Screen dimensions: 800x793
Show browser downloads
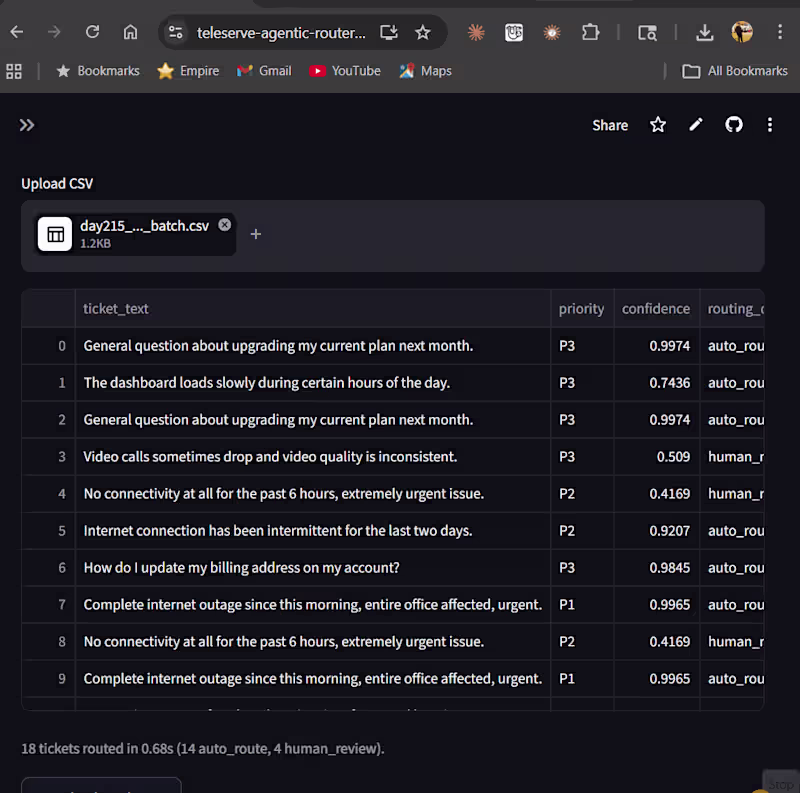pos(705,33)
